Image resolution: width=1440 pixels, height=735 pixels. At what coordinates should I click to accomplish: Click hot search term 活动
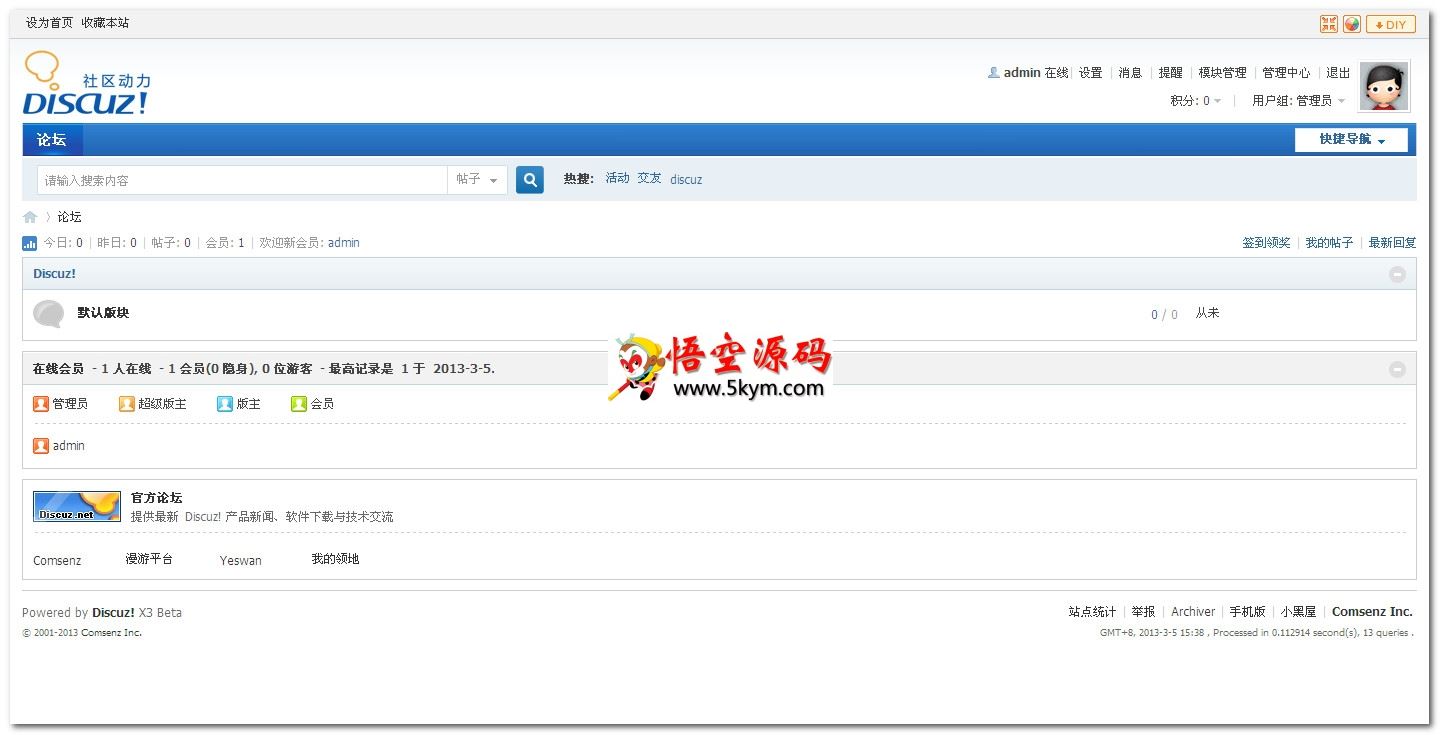pos(618,178)
